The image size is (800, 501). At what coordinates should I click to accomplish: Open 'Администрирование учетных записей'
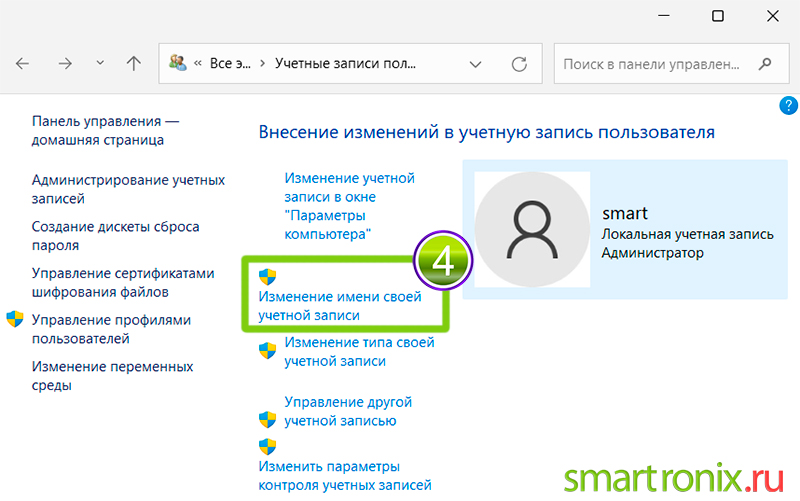(128, 189)
